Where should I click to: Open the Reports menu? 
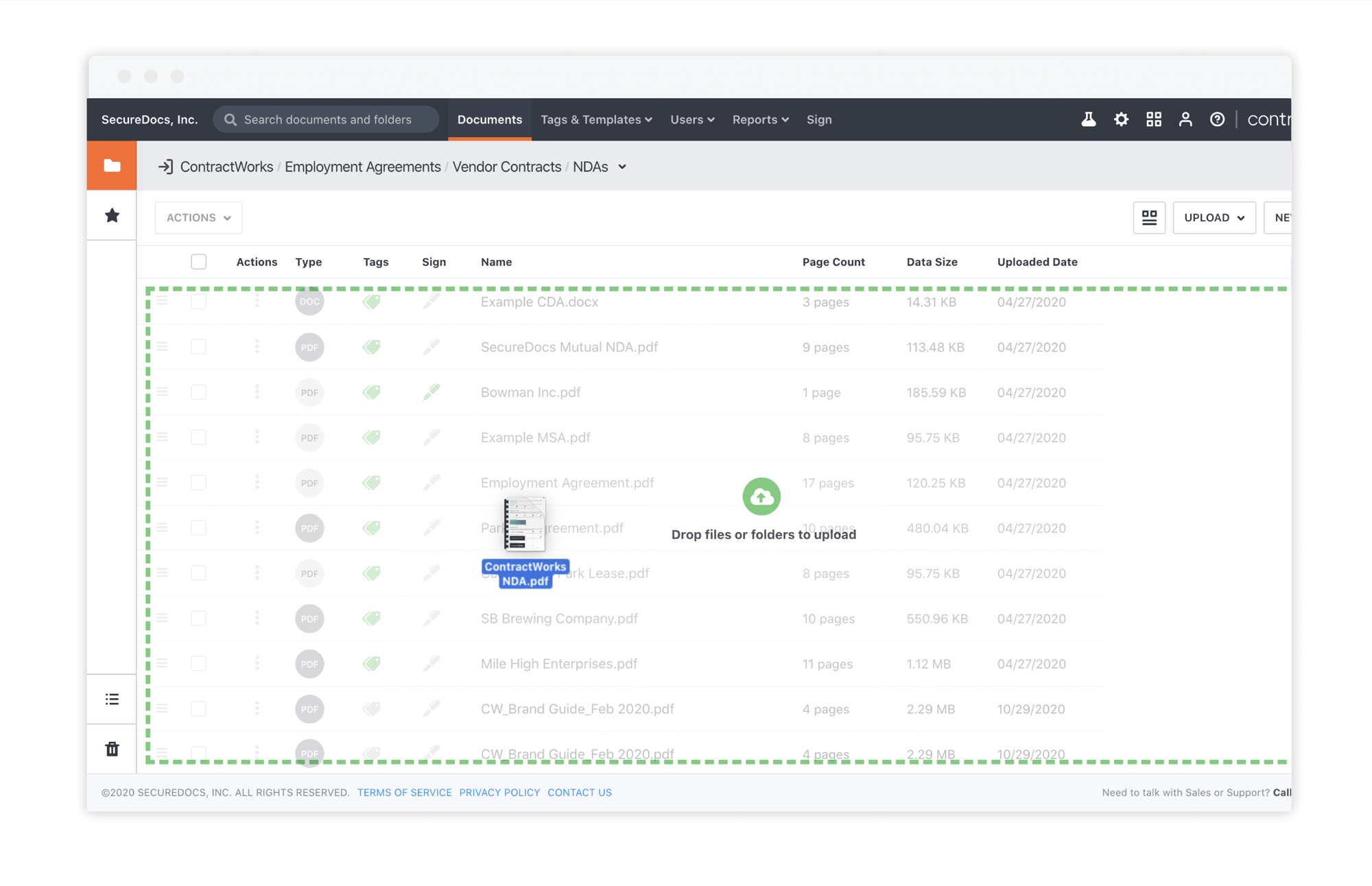tap(760, 119)
